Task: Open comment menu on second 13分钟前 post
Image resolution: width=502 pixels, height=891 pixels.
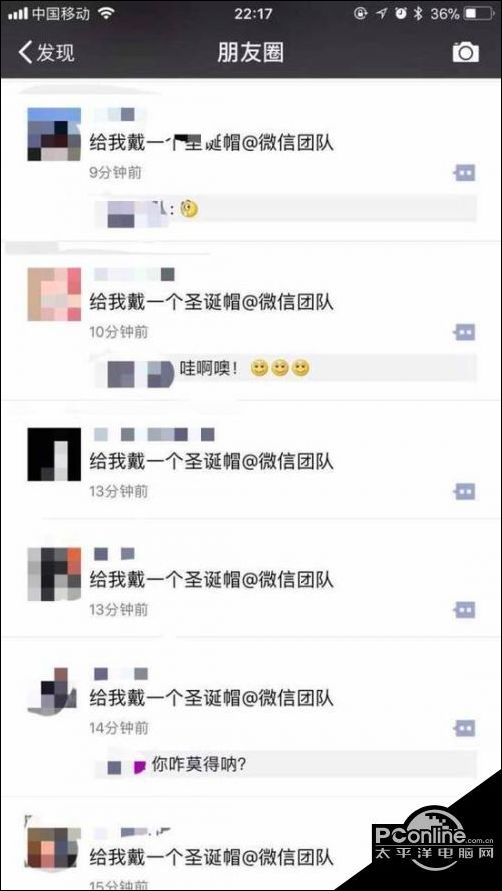Action: (x=464, y=610)
